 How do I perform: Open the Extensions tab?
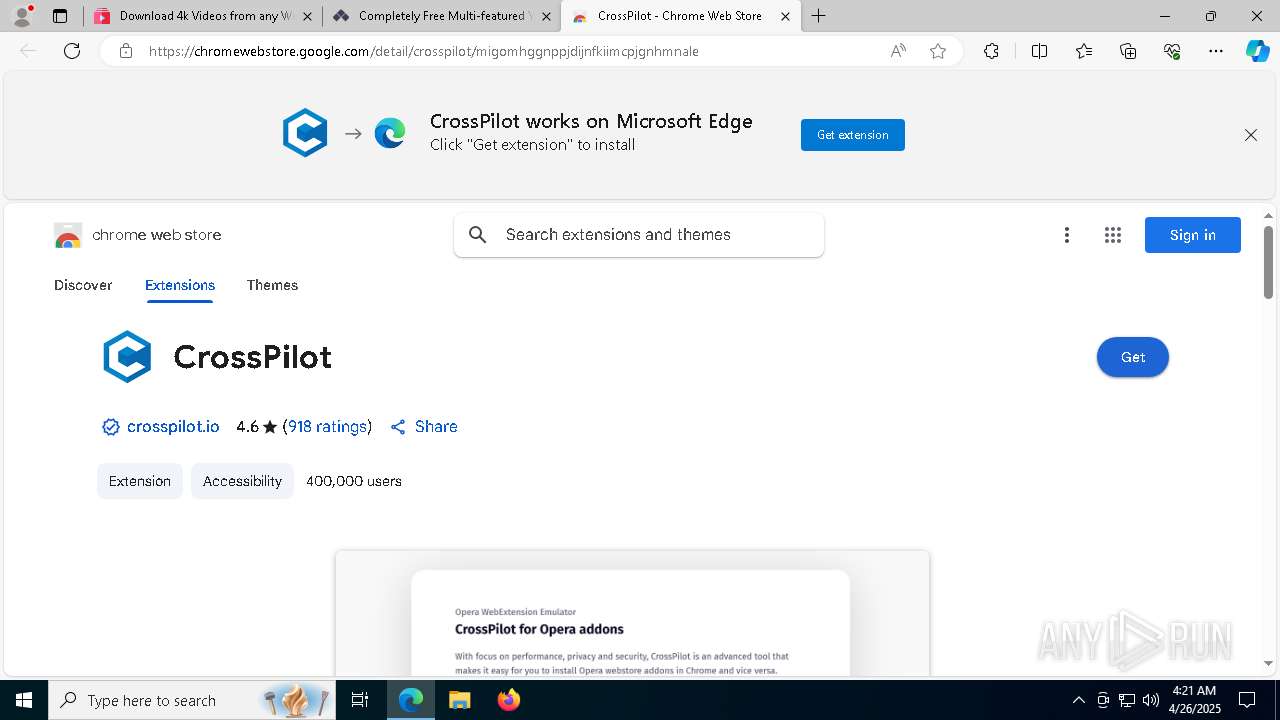pos(180,285)
